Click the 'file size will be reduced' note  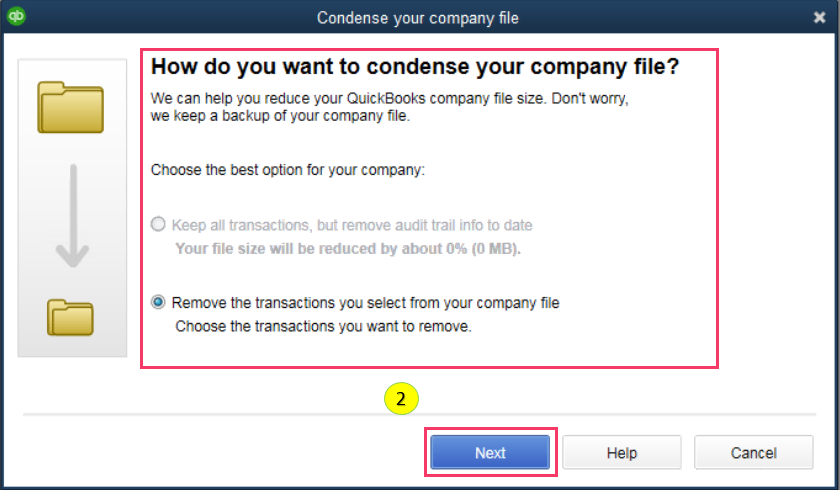(x=348, y=248)
